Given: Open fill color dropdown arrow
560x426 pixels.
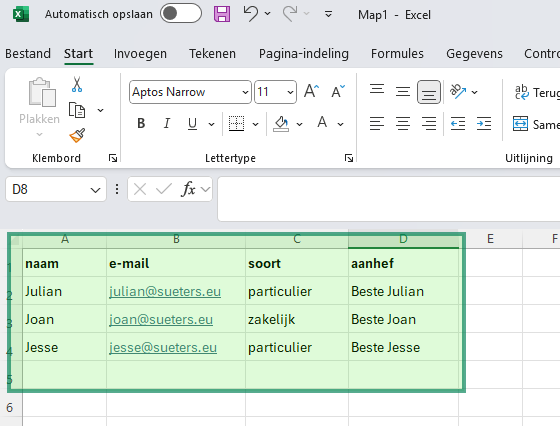Looking at the screenshot, I should click(299, 124).
